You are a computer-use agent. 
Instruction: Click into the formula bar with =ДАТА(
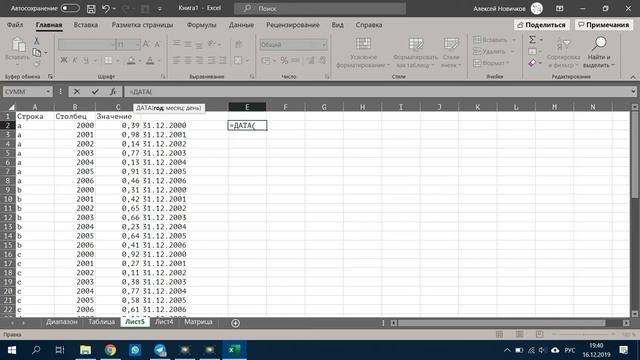pyautogui.click(x=377, y=92)
